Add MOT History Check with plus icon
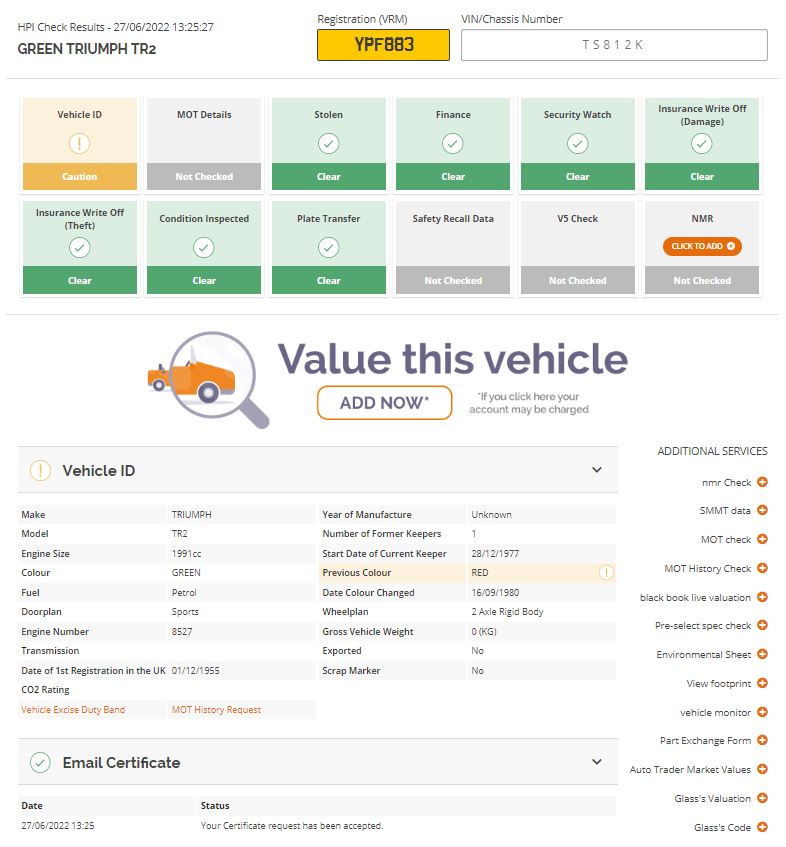The image size is (786, 847). point(762,568)
